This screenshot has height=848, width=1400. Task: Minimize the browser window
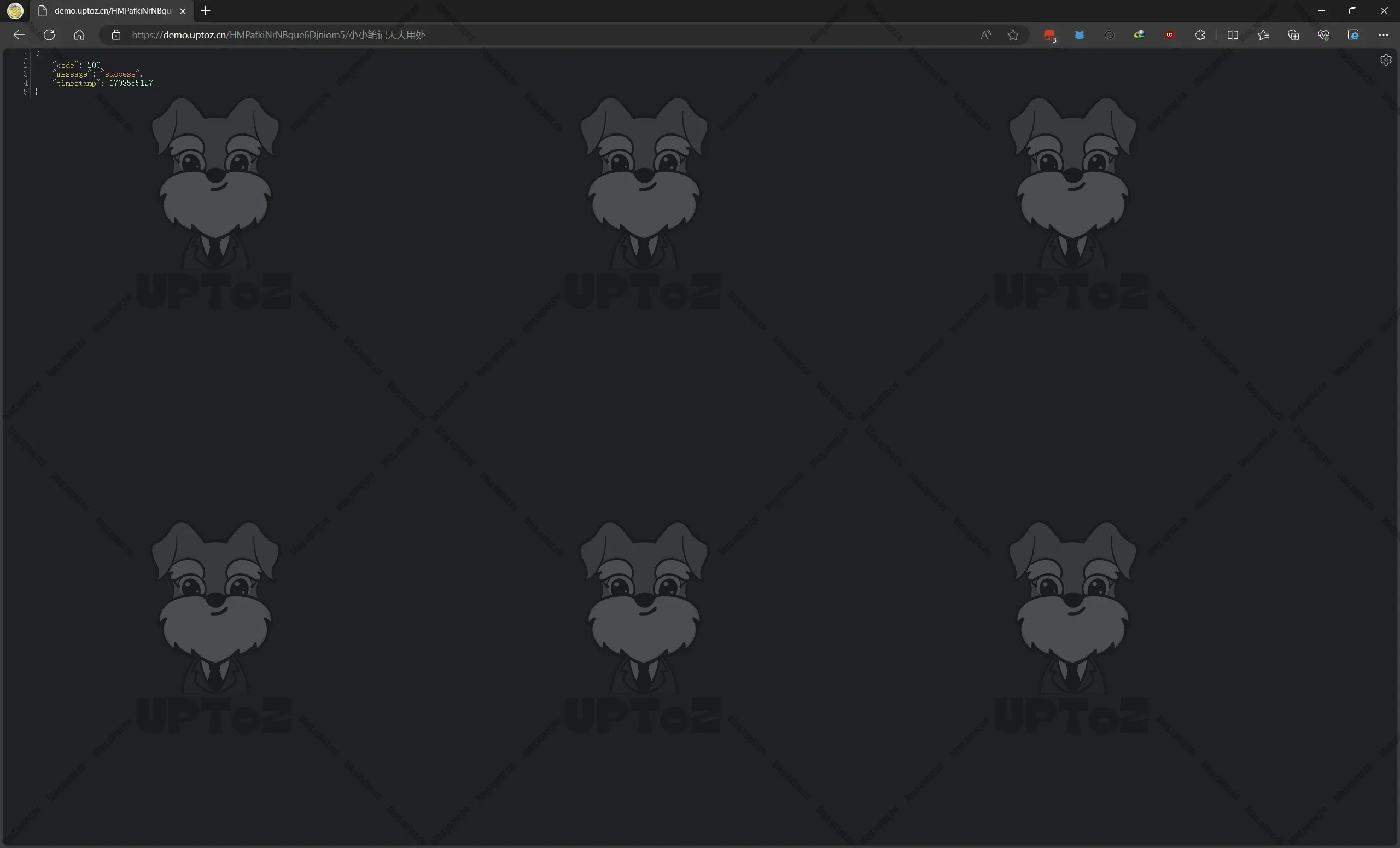point(1322,11)
